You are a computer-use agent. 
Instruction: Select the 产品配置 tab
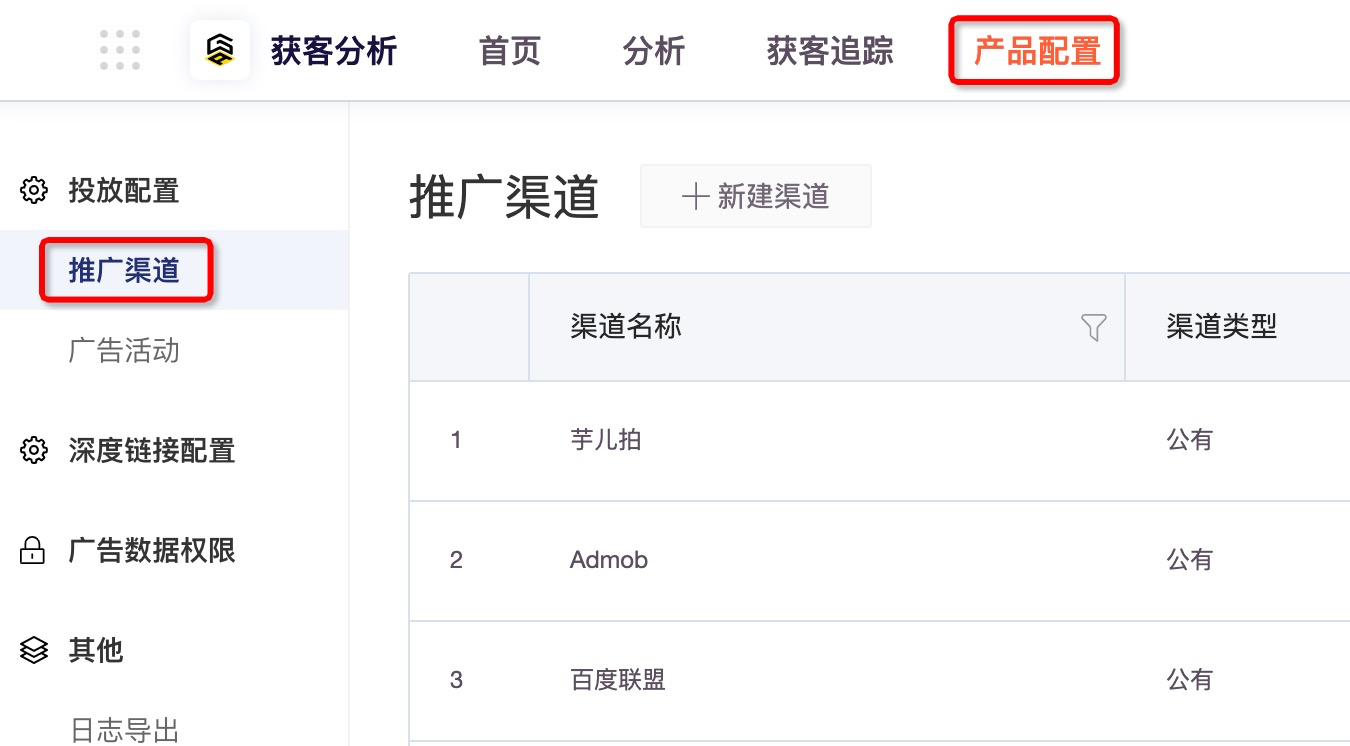(x=1033, y=49)
